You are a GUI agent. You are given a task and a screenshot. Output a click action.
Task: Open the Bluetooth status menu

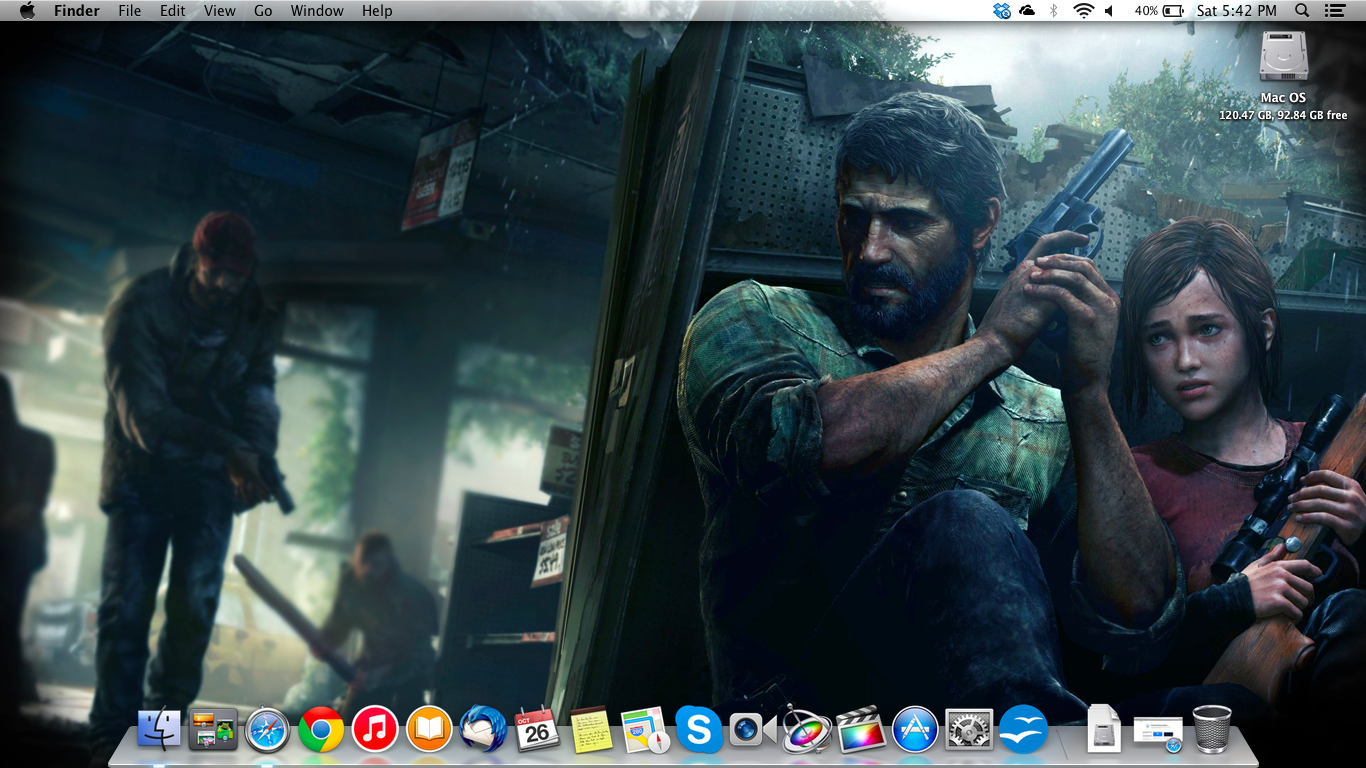pyautogui.click(x=1054, y=11)
